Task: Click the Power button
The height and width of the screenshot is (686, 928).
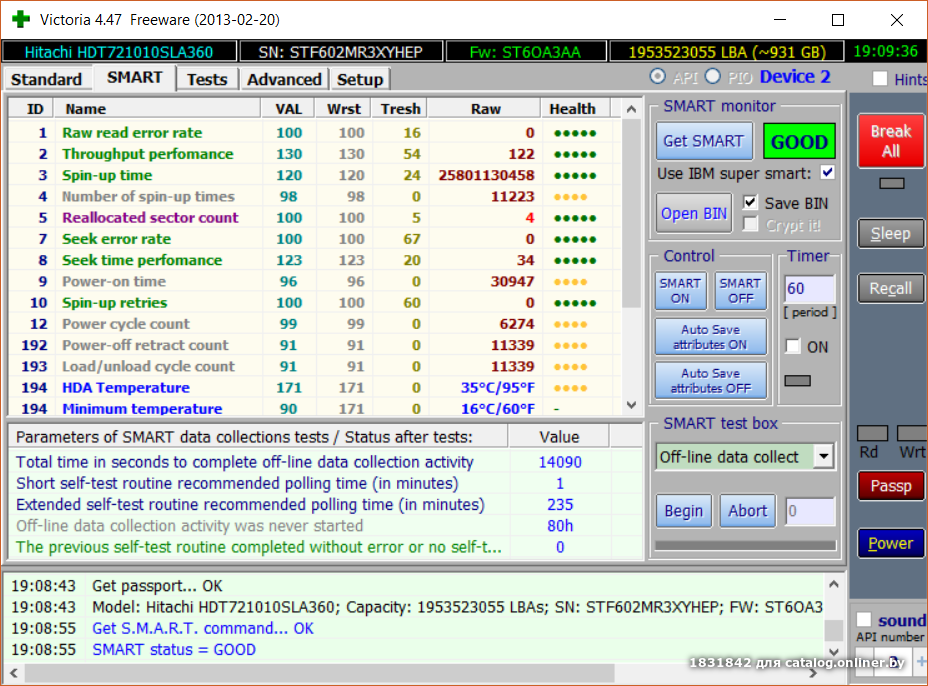Action: tap(891, 543)
